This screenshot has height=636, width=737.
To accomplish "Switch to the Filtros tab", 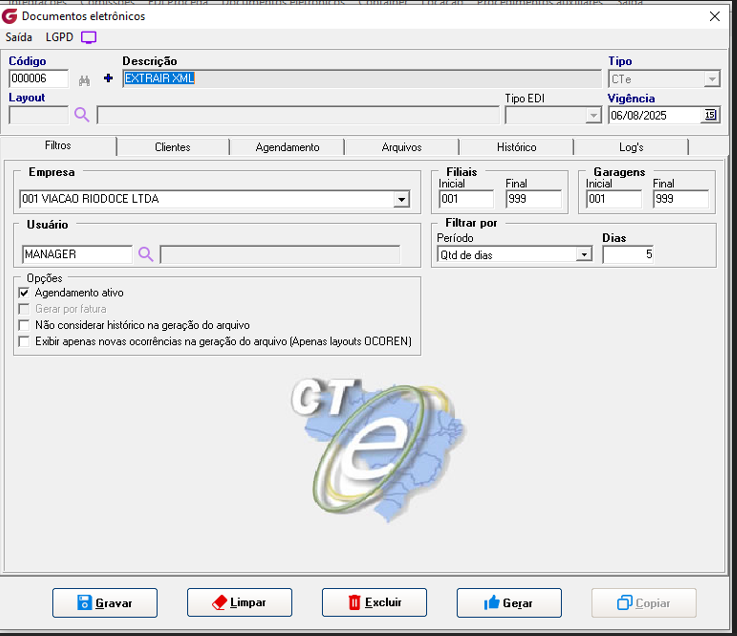I will [58, 146].
